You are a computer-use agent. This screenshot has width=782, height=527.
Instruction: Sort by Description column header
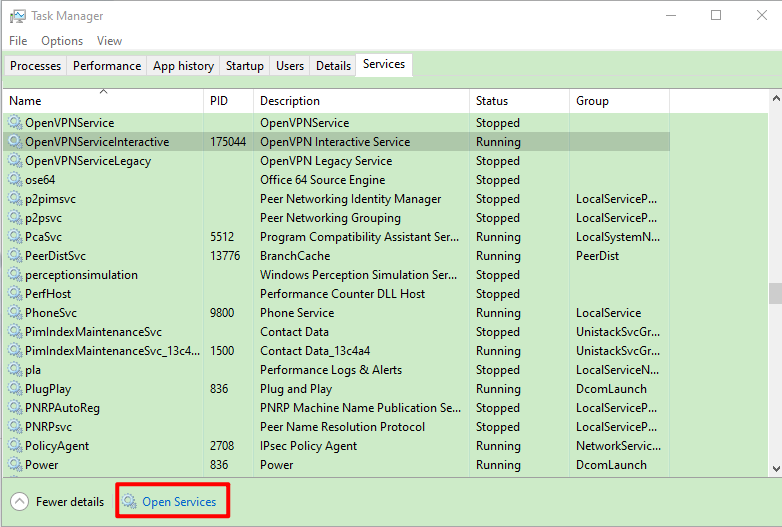pyautogui.click(x=362, y=101)
